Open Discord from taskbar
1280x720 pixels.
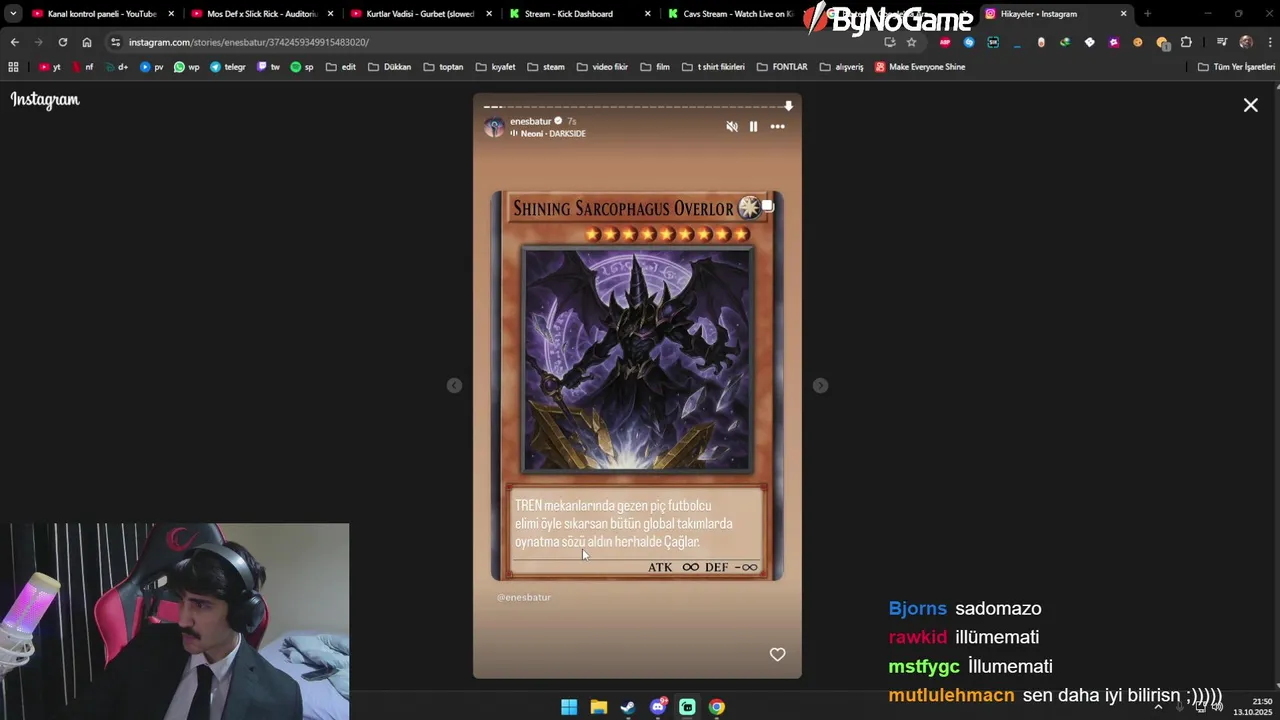[x=658, y=707]
